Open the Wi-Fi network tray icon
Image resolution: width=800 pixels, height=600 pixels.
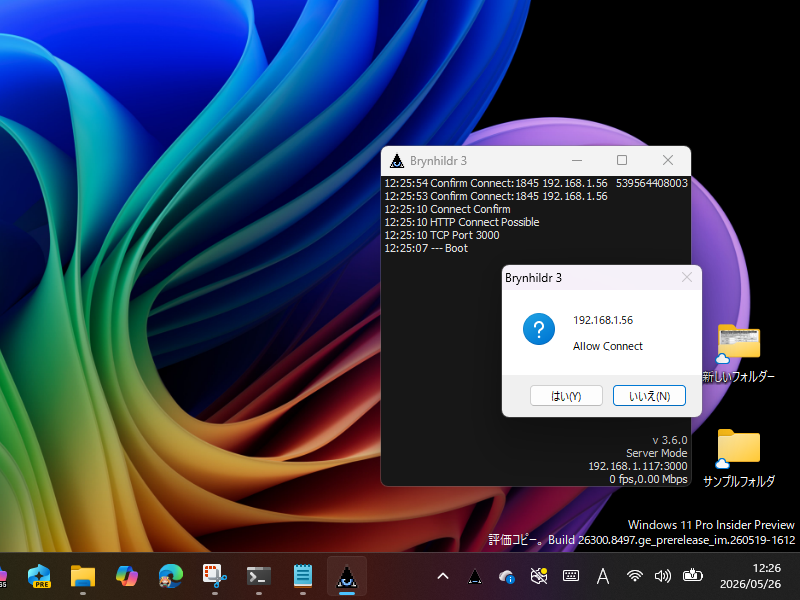pyautogui.click(x=635, y=577)
